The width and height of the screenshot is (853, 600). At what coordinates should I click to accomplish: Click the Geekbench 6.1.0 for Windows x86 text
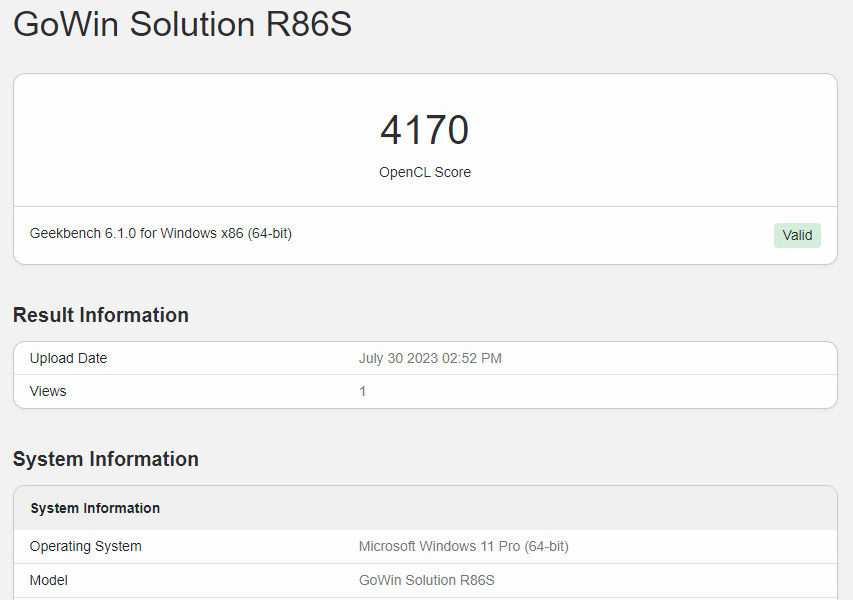160,233
